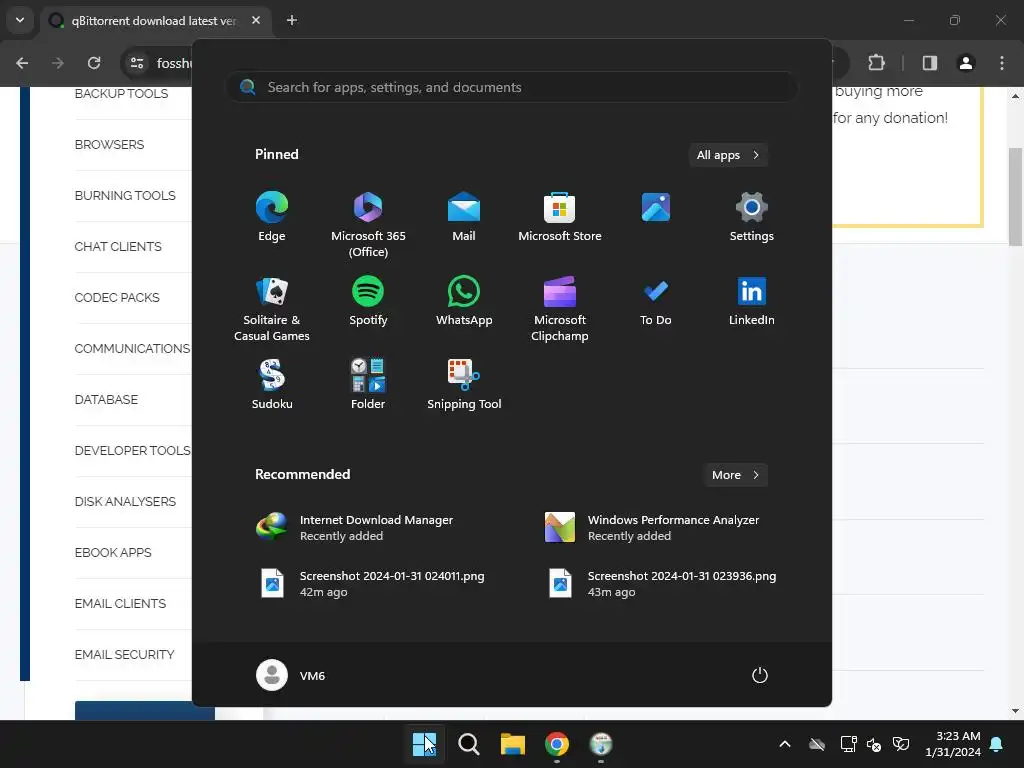This screenshot has width=1024, height=768.
Task: Launch WhatsApp pinned app
Action: [464, 301]
